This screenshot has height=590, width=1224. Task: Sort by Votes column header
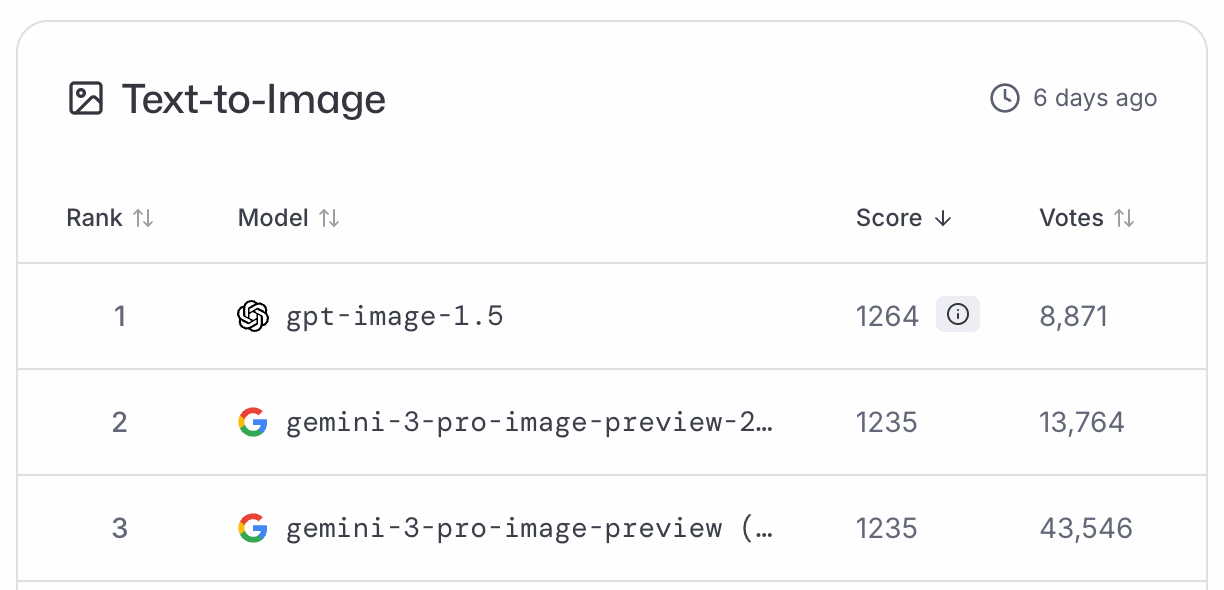coord(1071,218)
